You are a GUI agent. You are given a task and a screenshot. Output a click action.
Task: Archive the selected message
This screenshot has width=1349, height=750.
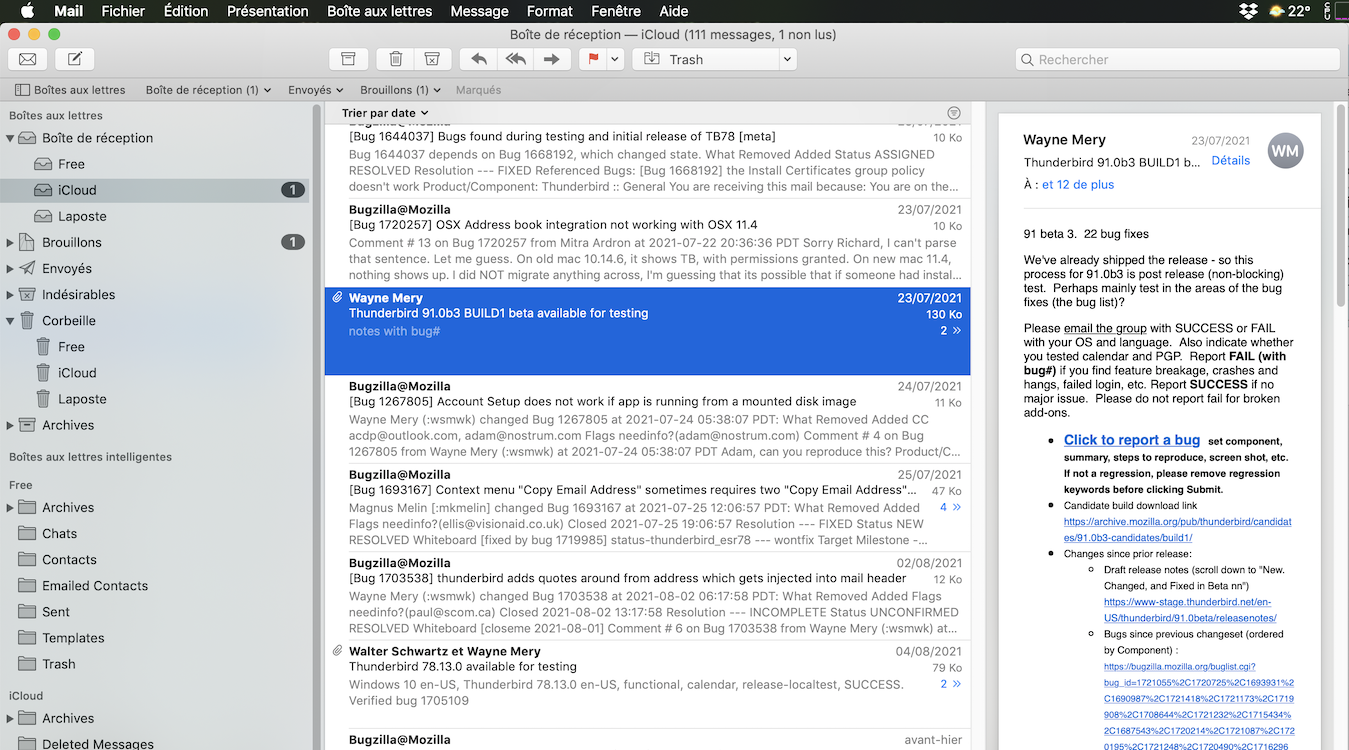click(348, 59)
